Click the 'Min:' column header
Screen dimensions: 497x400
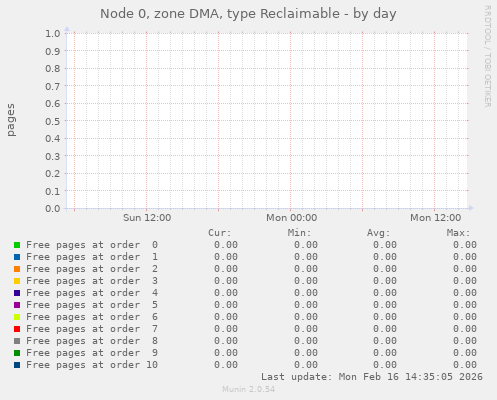click(299, 233)
